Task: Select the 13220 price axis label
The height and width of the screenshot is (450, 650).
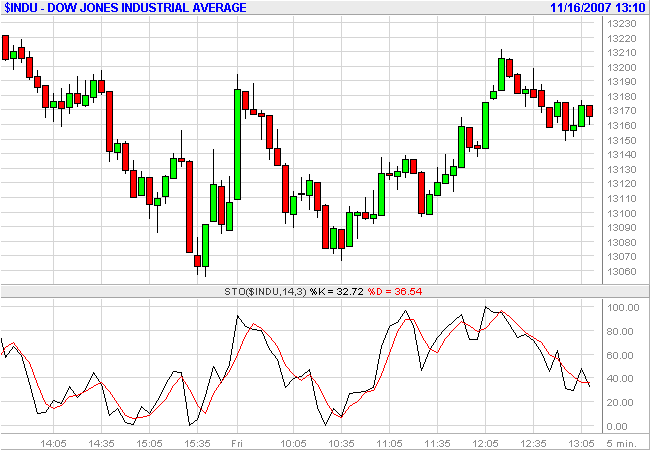Action: (x=621, y=39)
